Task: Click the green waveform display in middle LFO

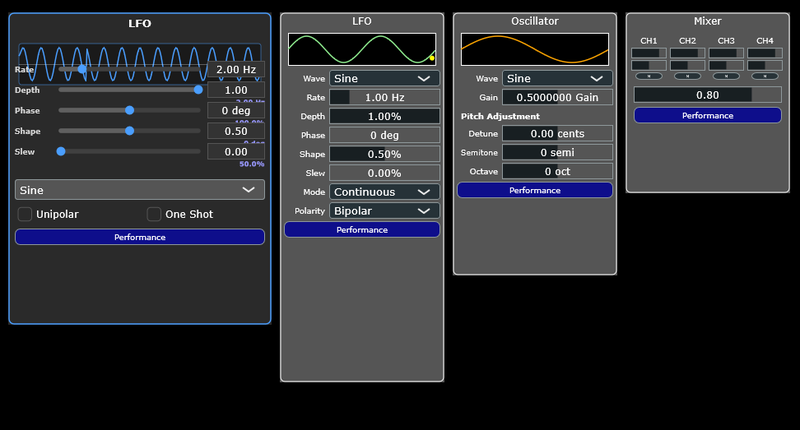Action: tap(362, 50)
